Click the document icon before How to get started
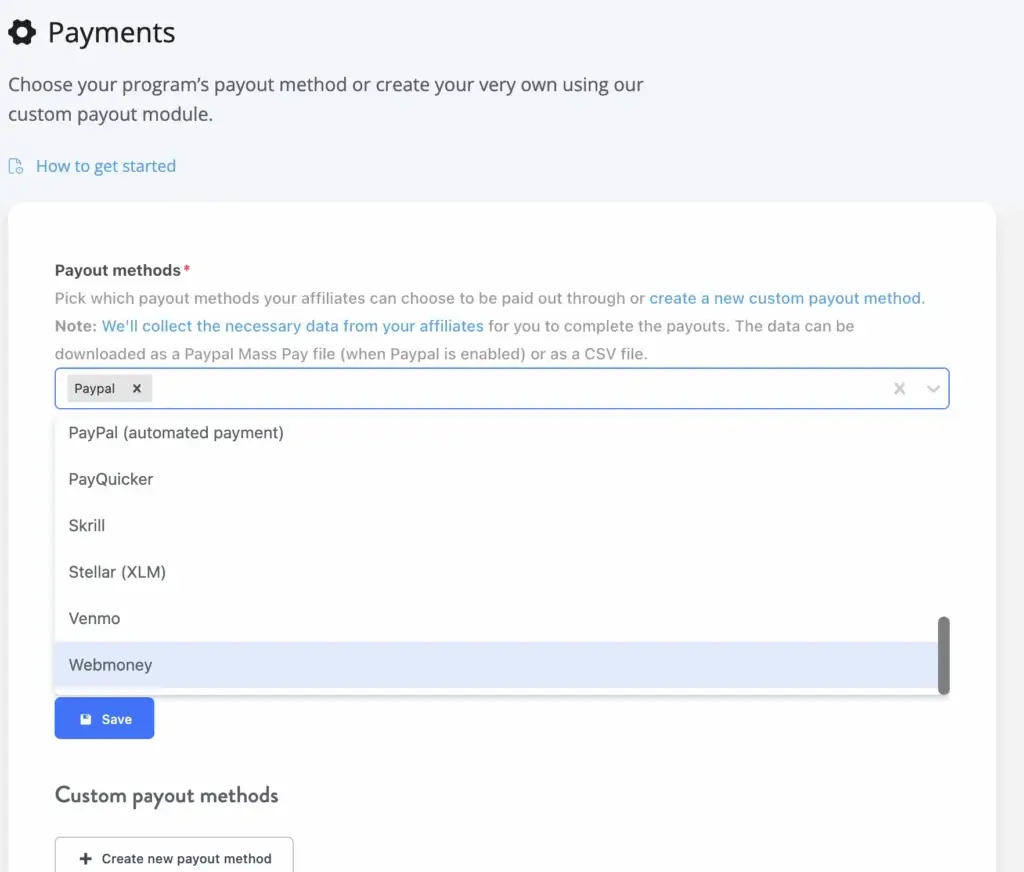Screen dimensions: 1024x872 (15, 166)
